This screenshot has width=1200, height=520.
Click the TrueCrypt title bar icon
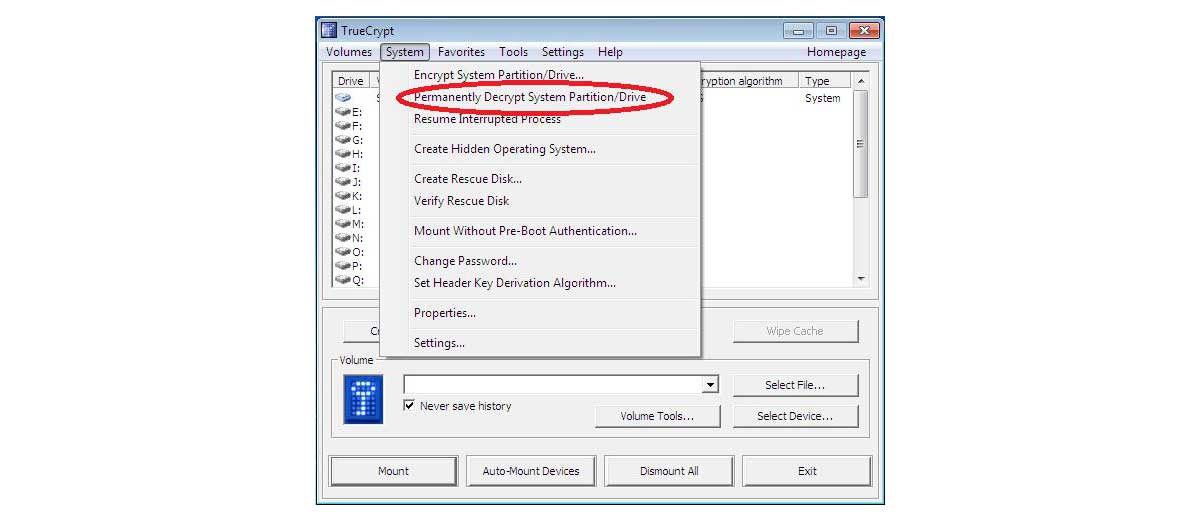tap(329, 30)
